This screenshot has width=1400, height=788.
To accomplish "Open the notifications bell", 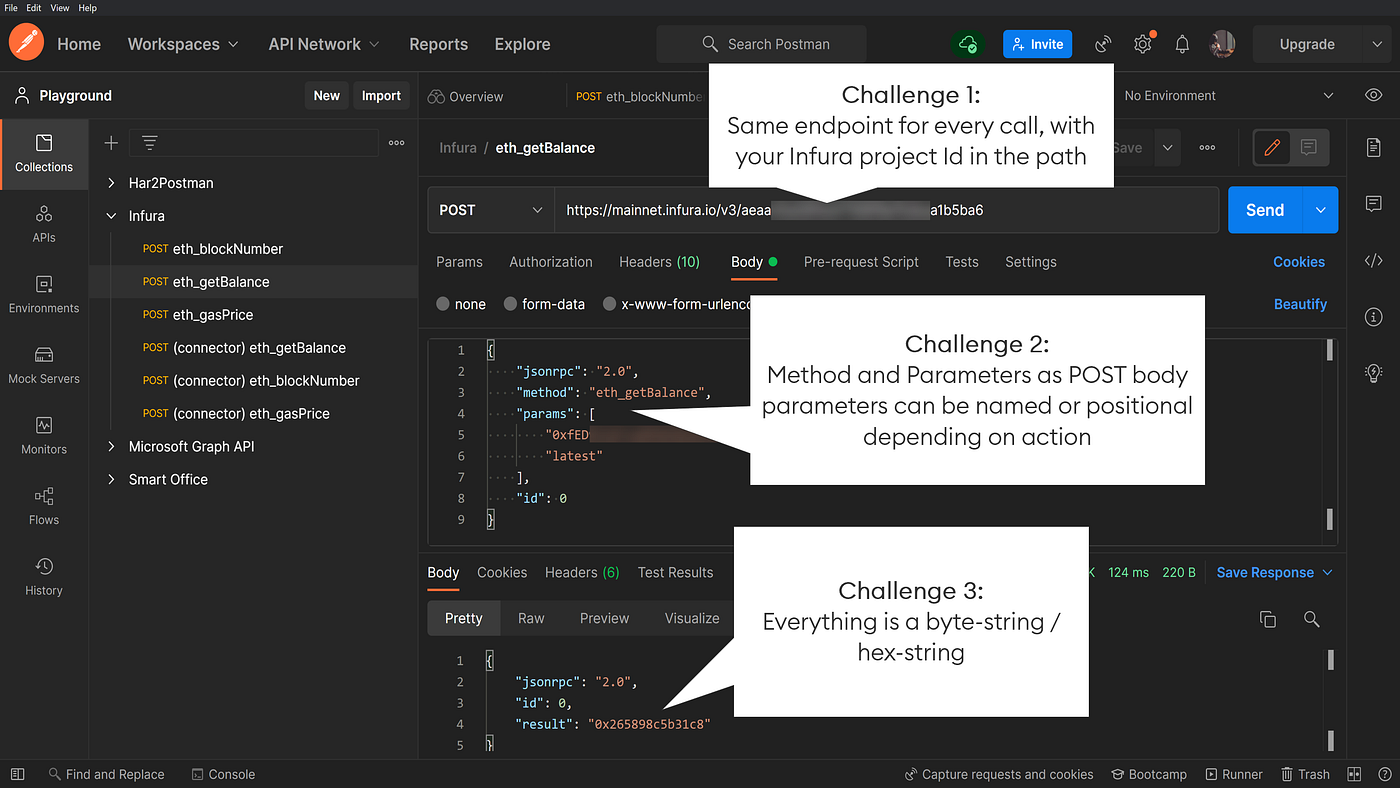I will 1182,44.
